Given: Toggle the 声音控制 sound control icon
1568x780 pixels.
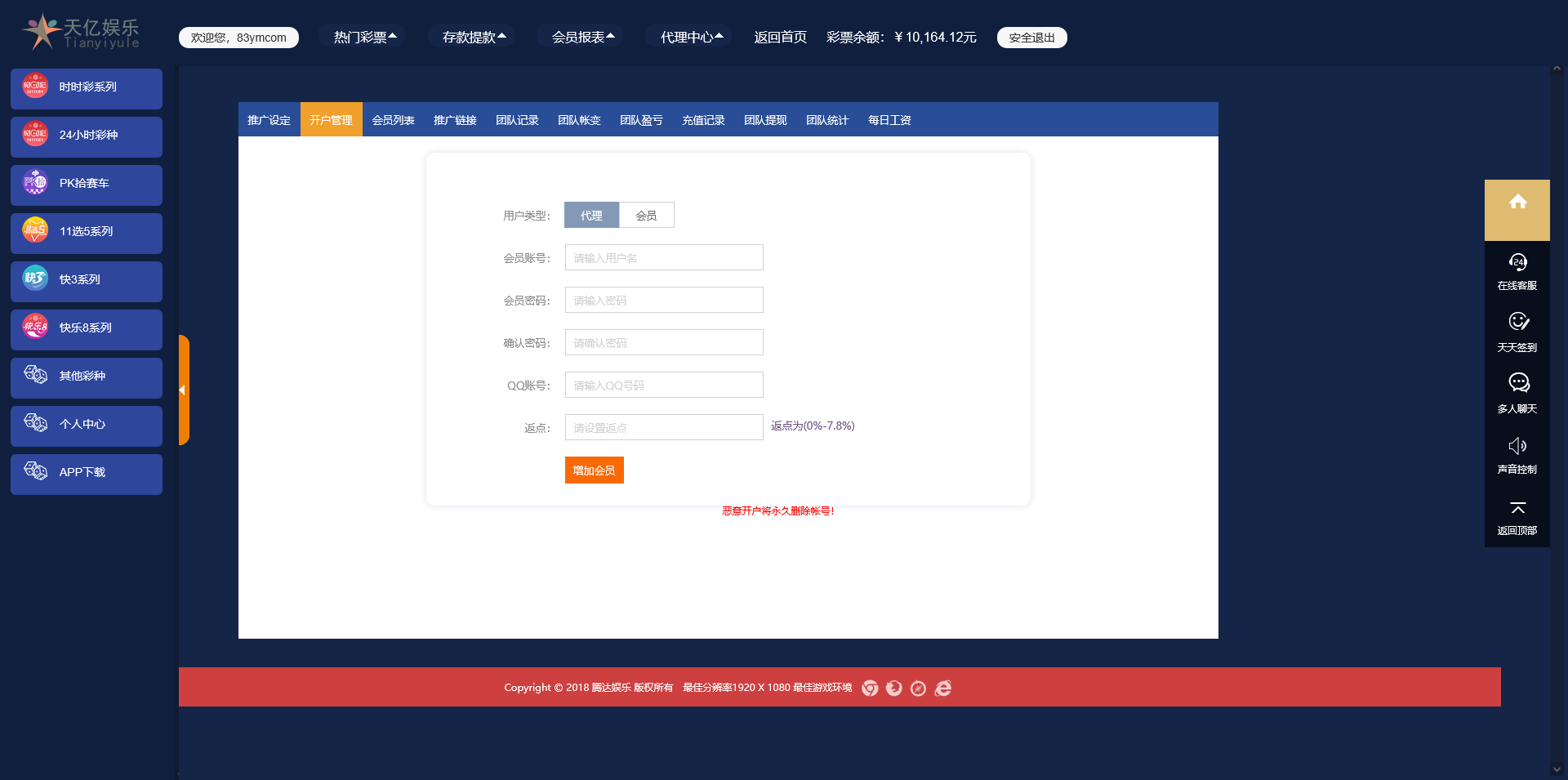Looking at the screenshot, I should tap(1517, 445).
